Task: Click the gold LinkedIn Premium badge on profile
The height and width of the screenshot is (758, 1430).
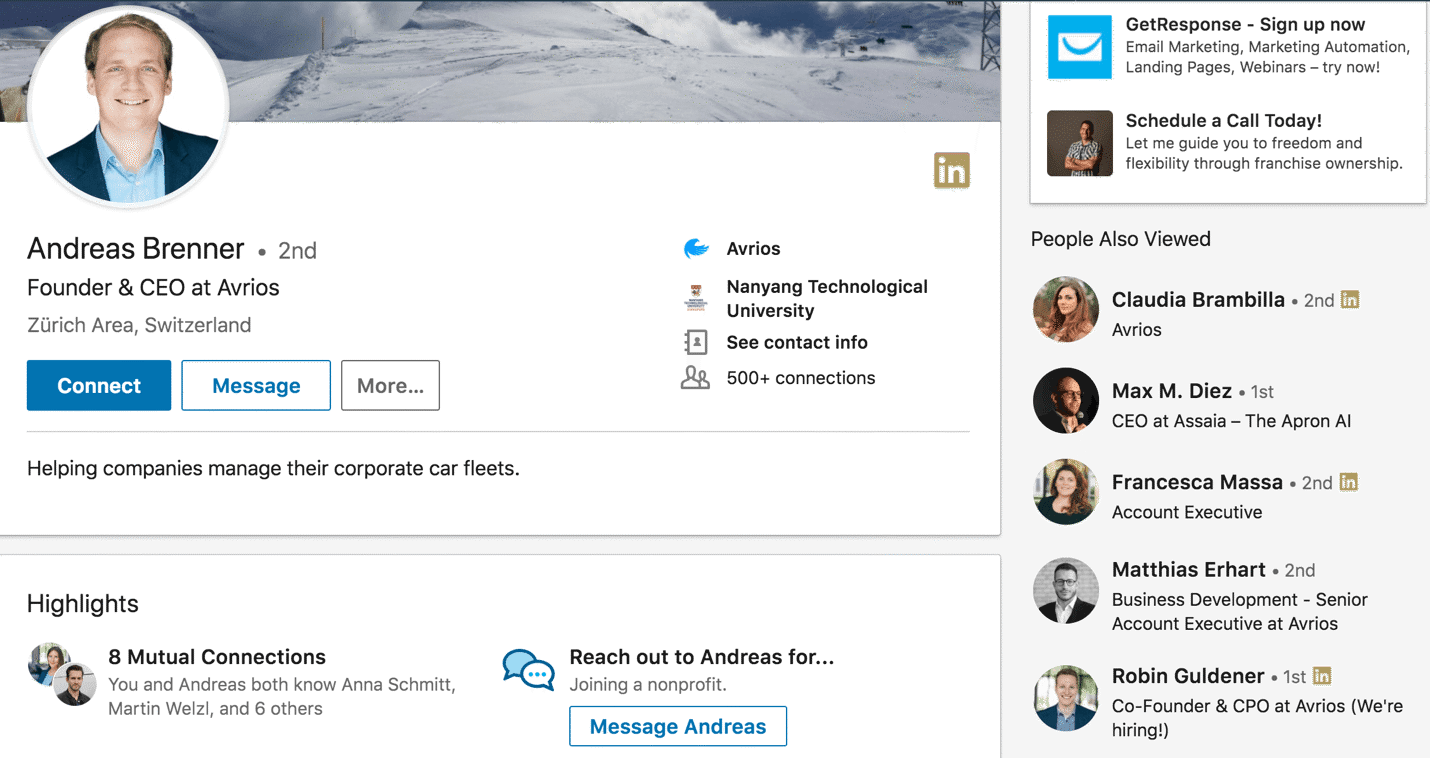Action: pos(952,171)
